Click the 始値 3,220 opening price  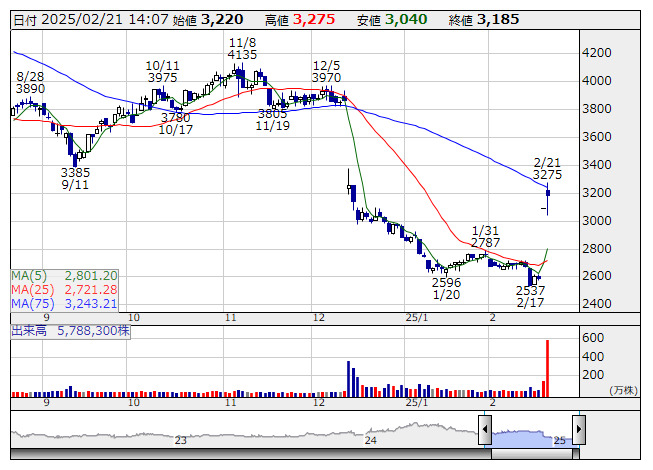(x=208, y=20)
